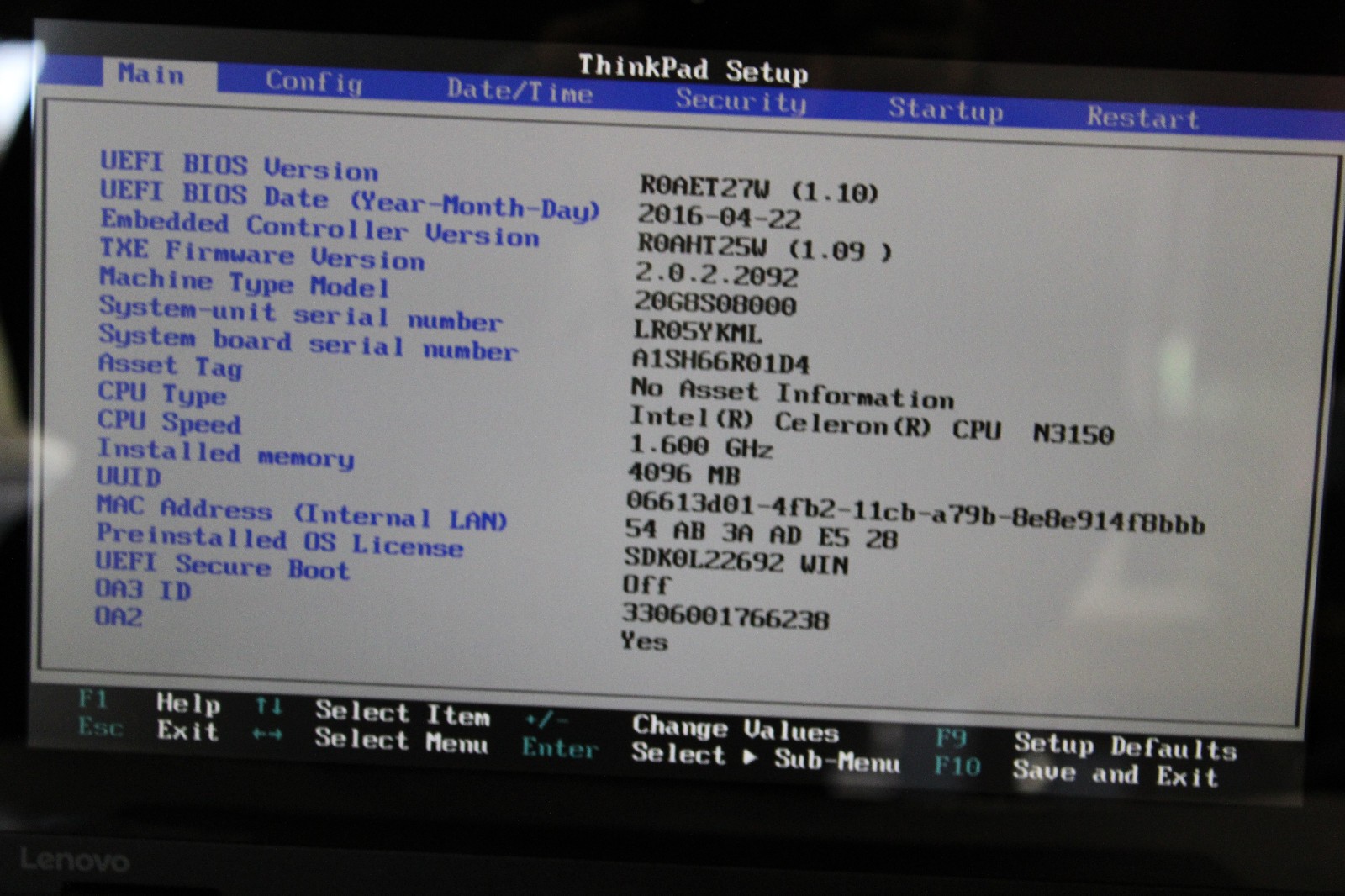This screenshot has width=1345, height=896.
Task: Click the 4096 MB value
Action: point(684,474)
